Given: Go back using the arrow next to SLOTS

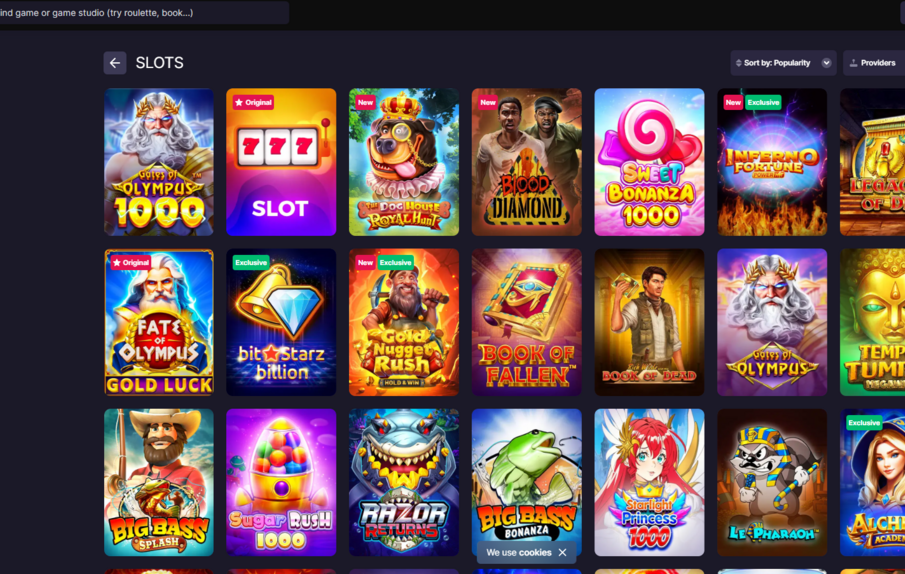Looking at the screenshot, I should 115,63.
